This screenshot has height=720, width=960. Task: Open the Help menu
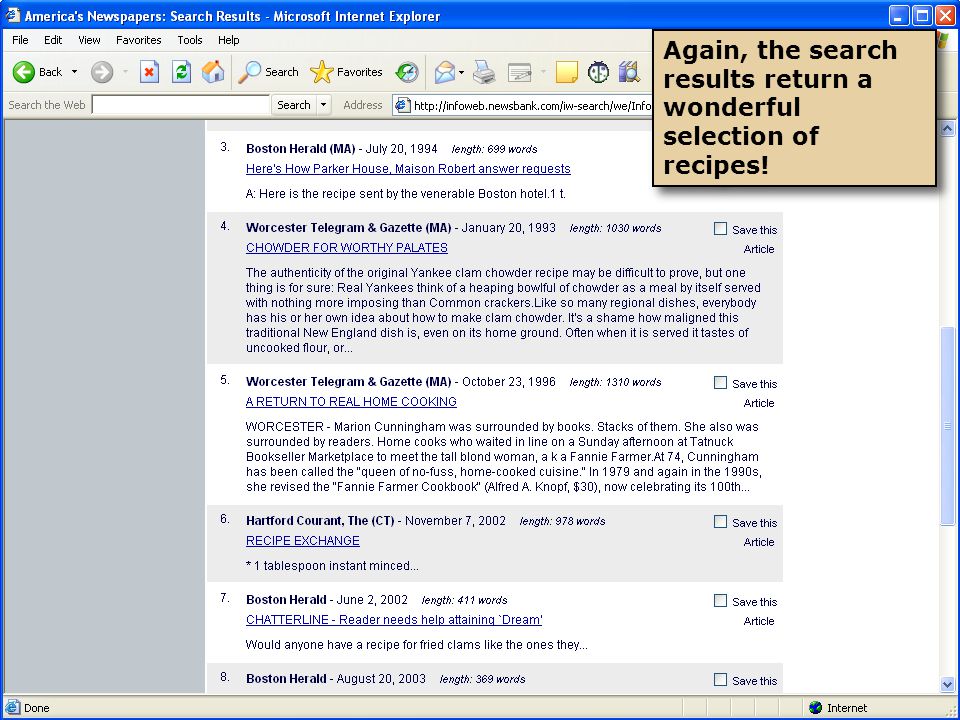click(x=228, y=40)
